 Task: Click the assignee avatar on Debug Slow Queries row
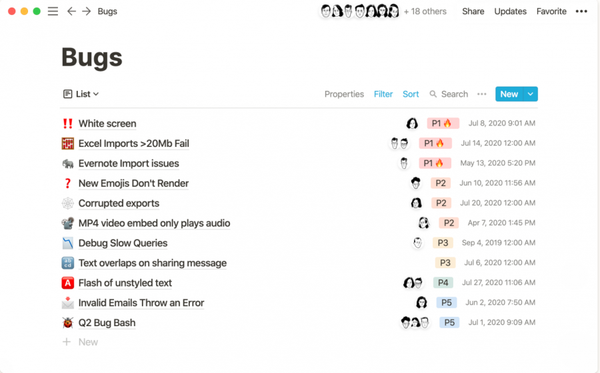click(417, 243)
